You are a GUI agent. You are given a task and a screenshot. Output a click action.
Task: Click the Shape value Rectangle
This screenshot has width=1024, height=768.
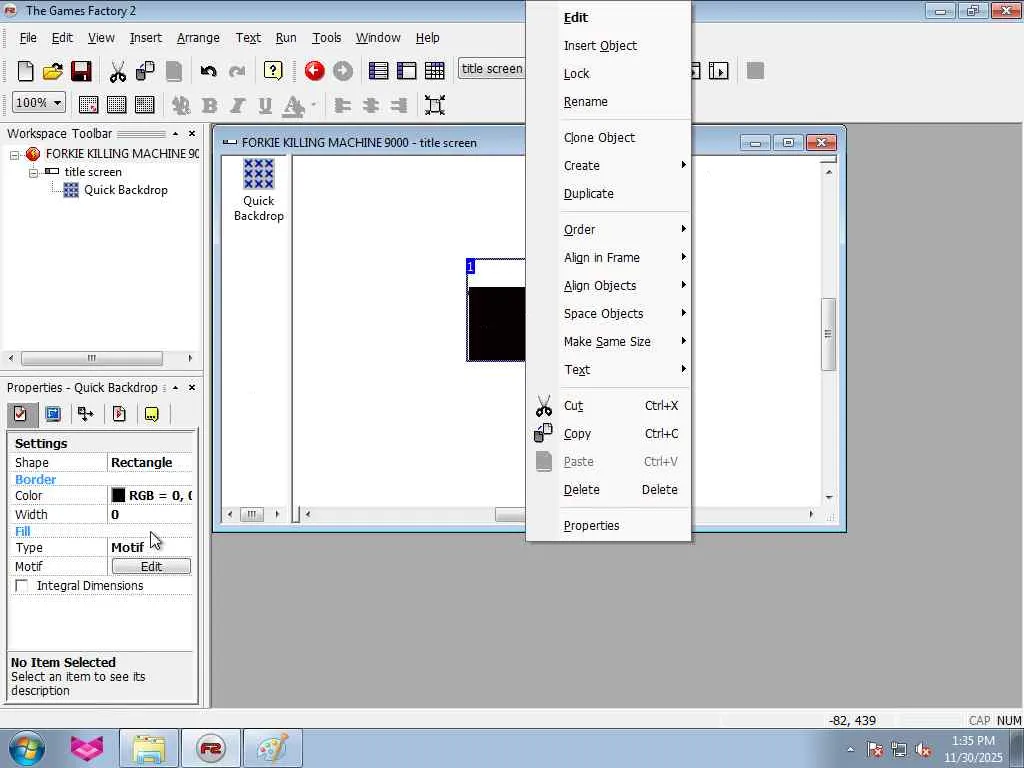[x=142, y=462]
